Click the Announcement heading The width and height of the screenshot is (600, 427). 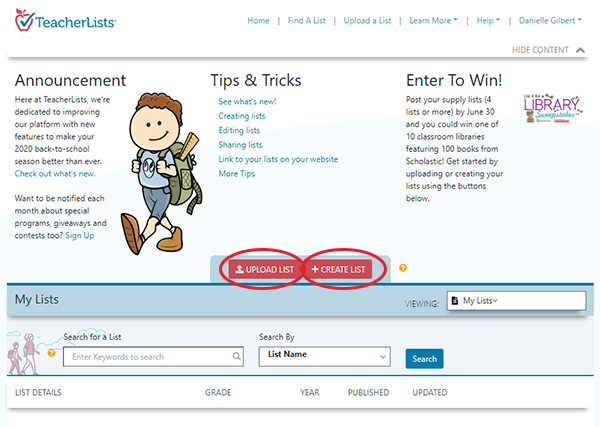tap(70, 80)
